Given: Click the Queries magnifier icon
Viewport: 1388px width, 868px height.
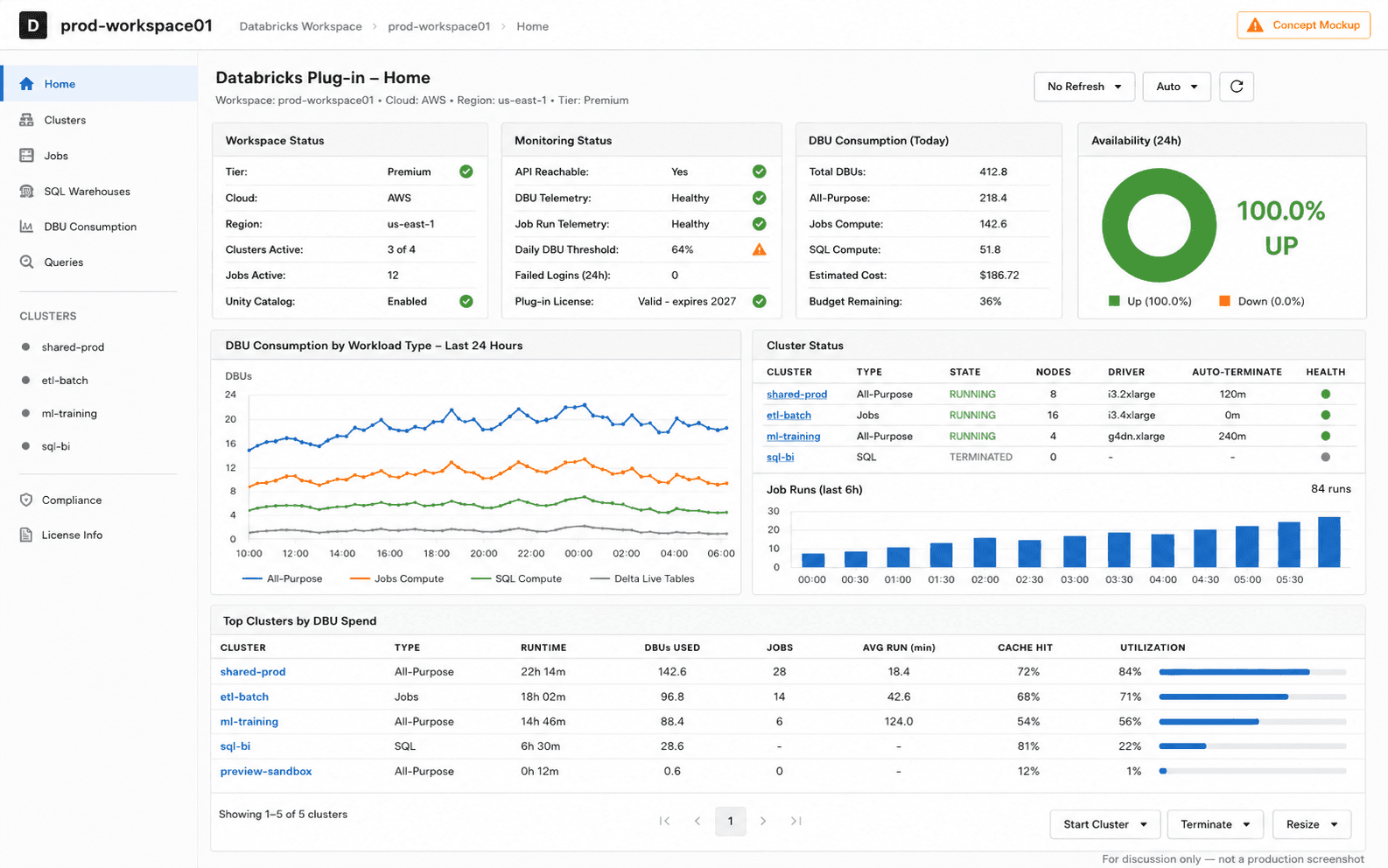Looking at the screenshot, I should tap(26, 262).
